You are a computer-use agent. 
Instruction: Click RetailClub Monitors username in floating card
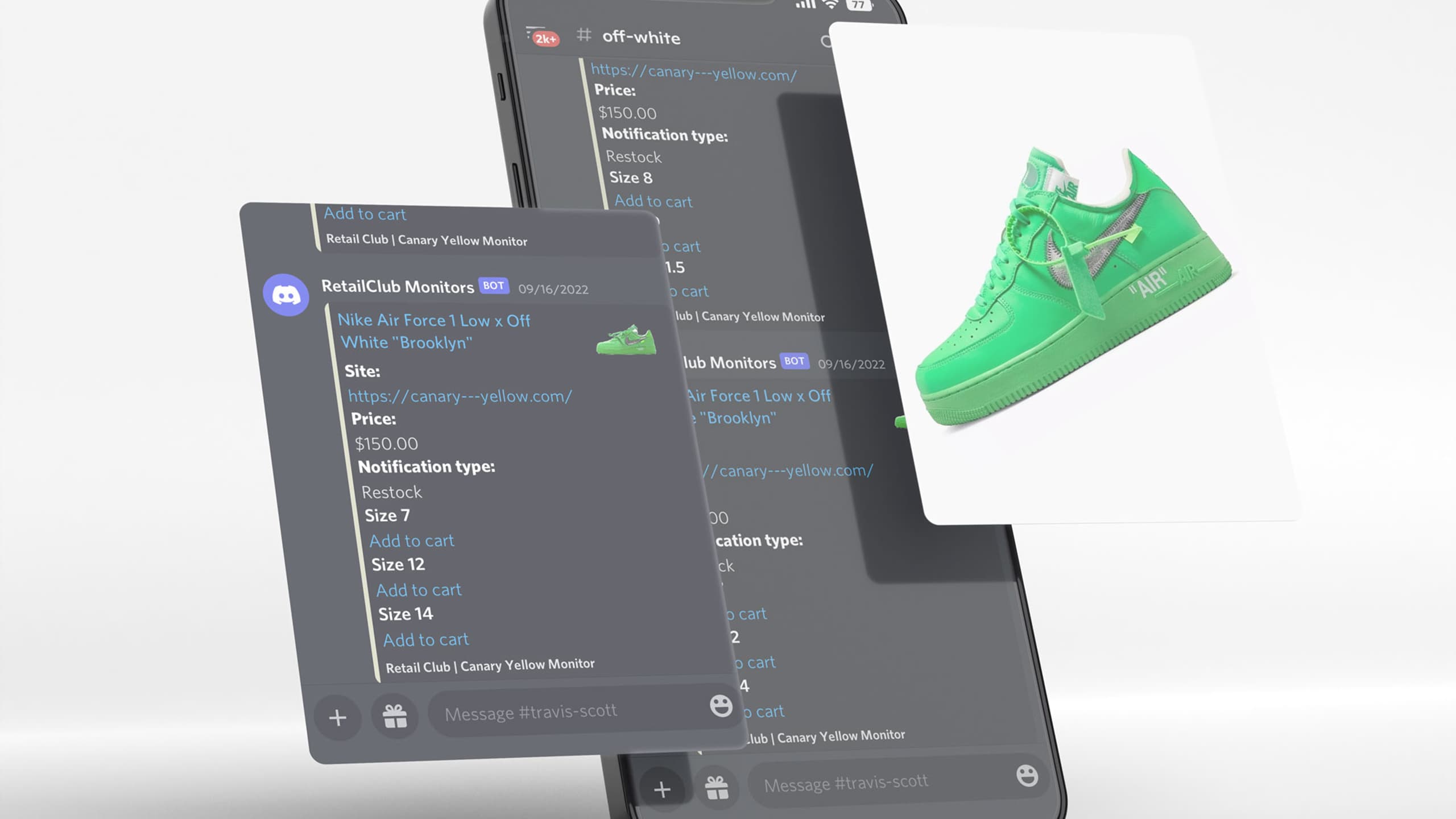point(398,286)
